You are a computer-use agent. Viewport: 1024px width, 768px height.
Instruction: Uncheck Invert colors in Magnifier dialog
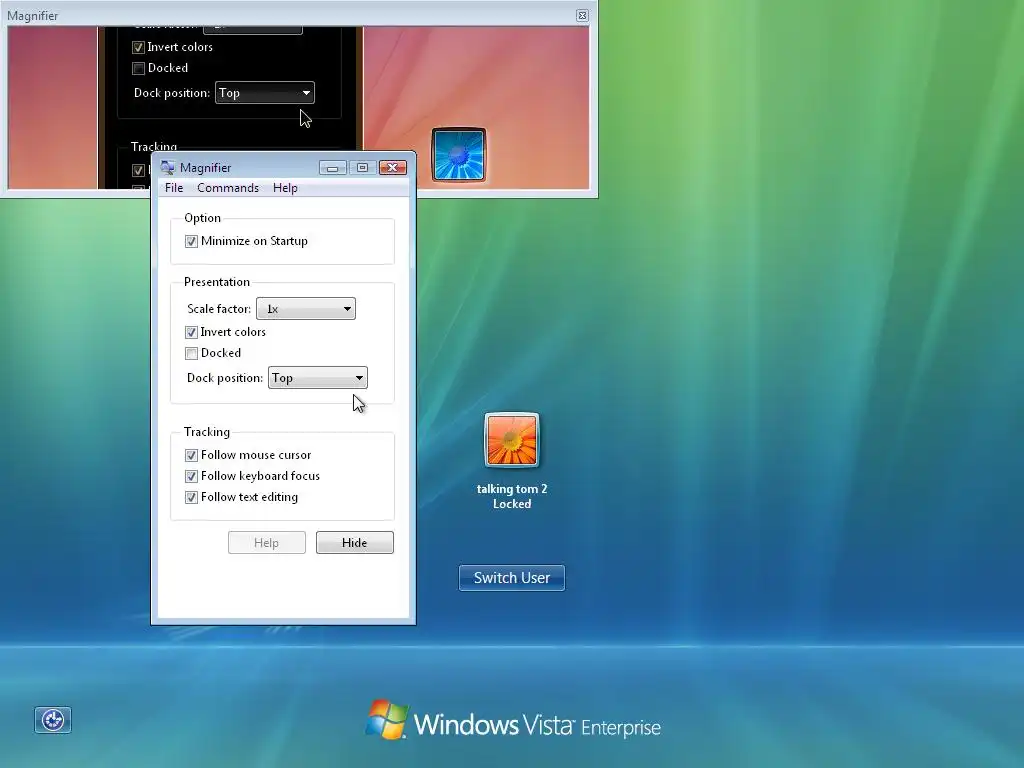(191, 332)
